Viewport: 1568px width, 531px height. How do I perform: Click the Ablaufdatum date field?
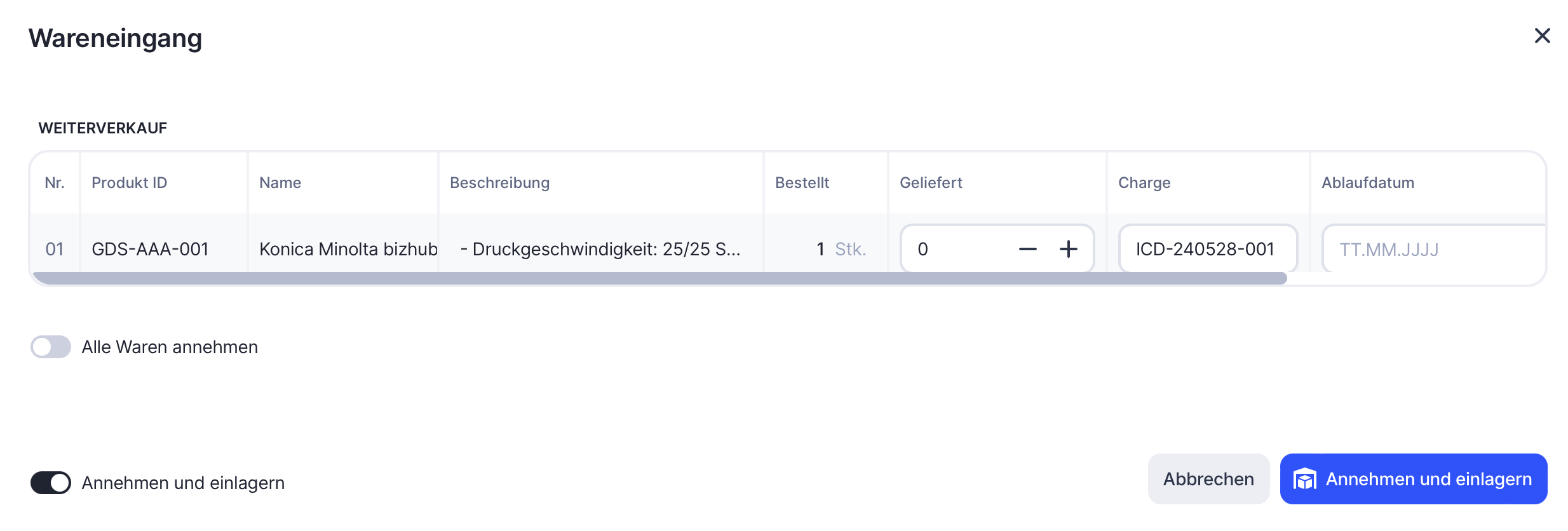[1429, 249]
